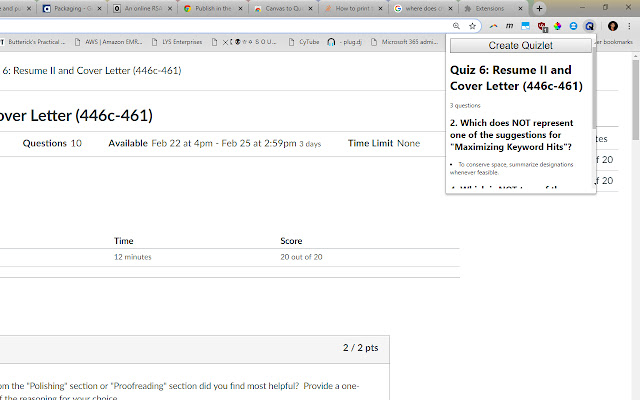Click the '3 questions' text in popup
Screen dimensions: 640x400
(465, 106)
